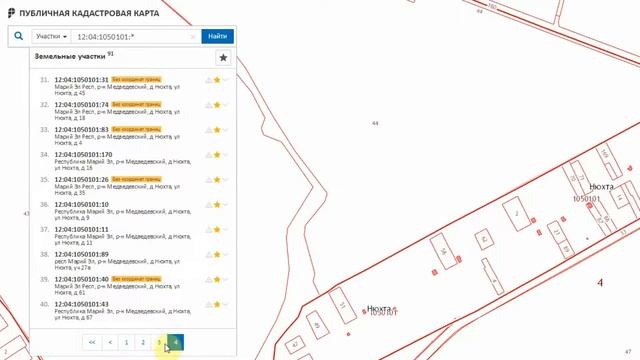
Task: Click the triangle icon on row 12:04:1050101:74
Action: (x=209, y=105)
